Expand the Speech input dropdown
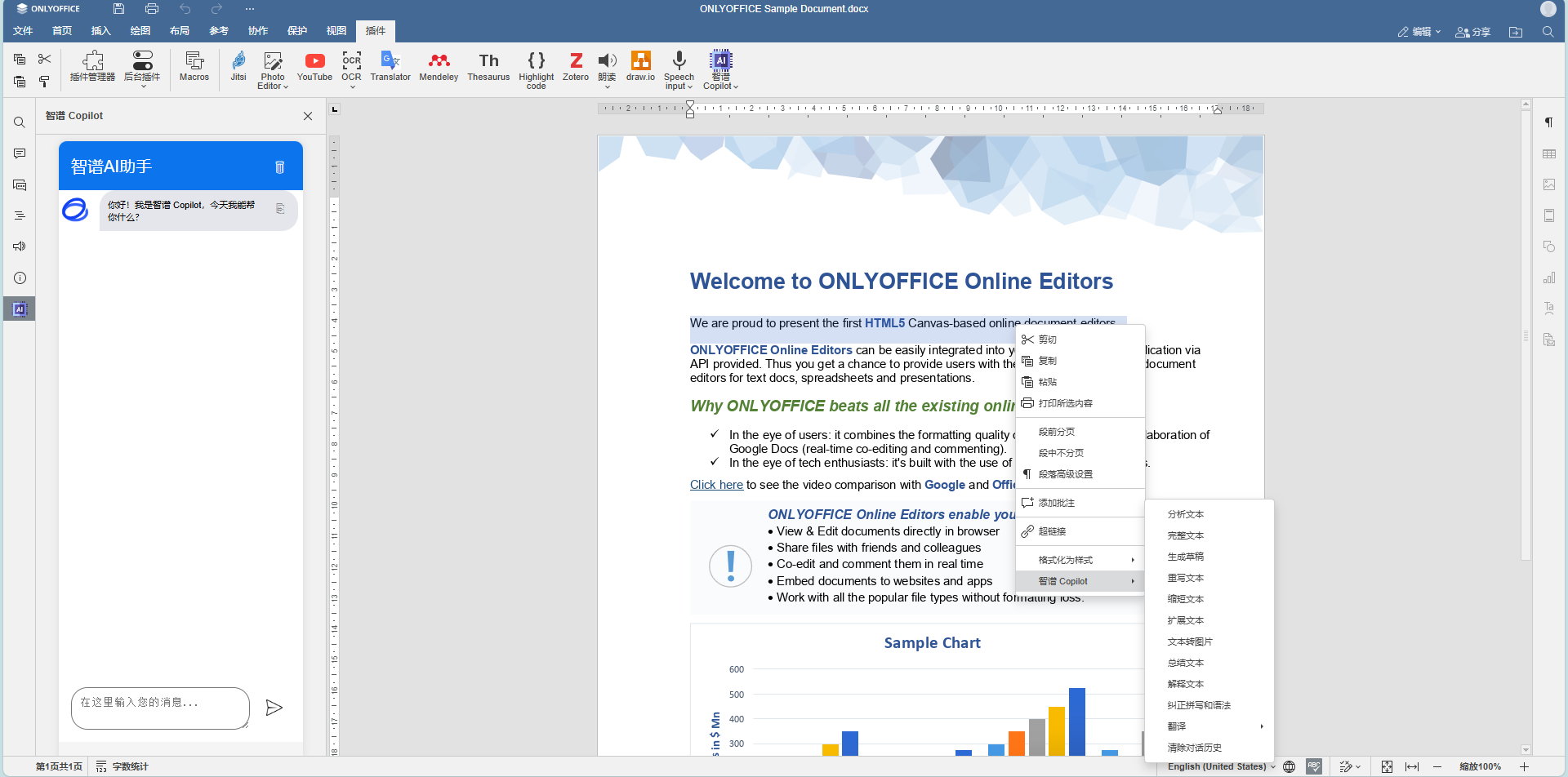This screenshot has width=1568, height=777. pos(690,87)
